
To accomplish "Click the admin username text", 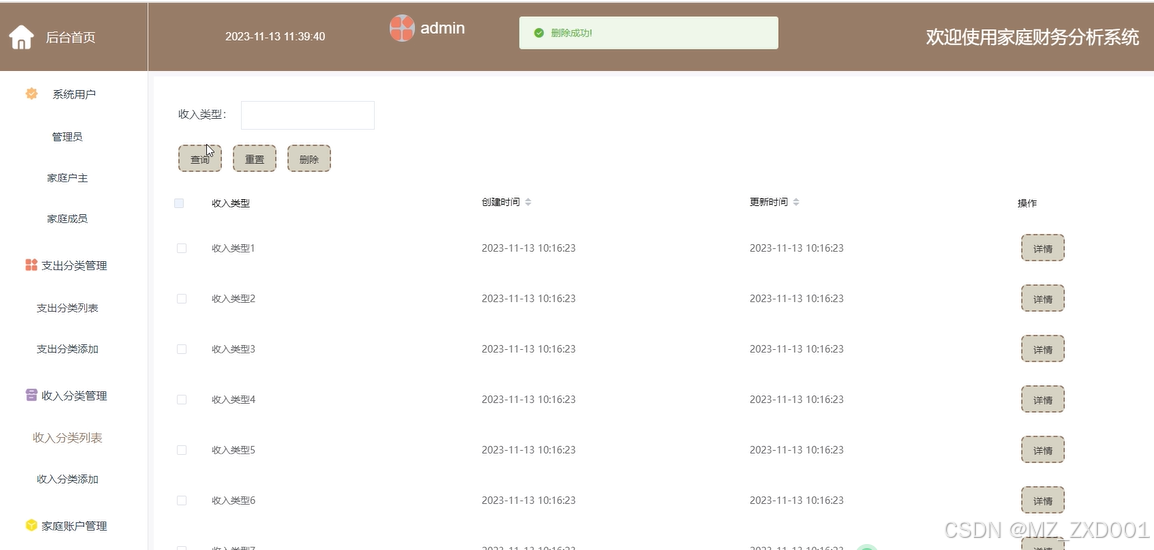I will tap(442, 28).
